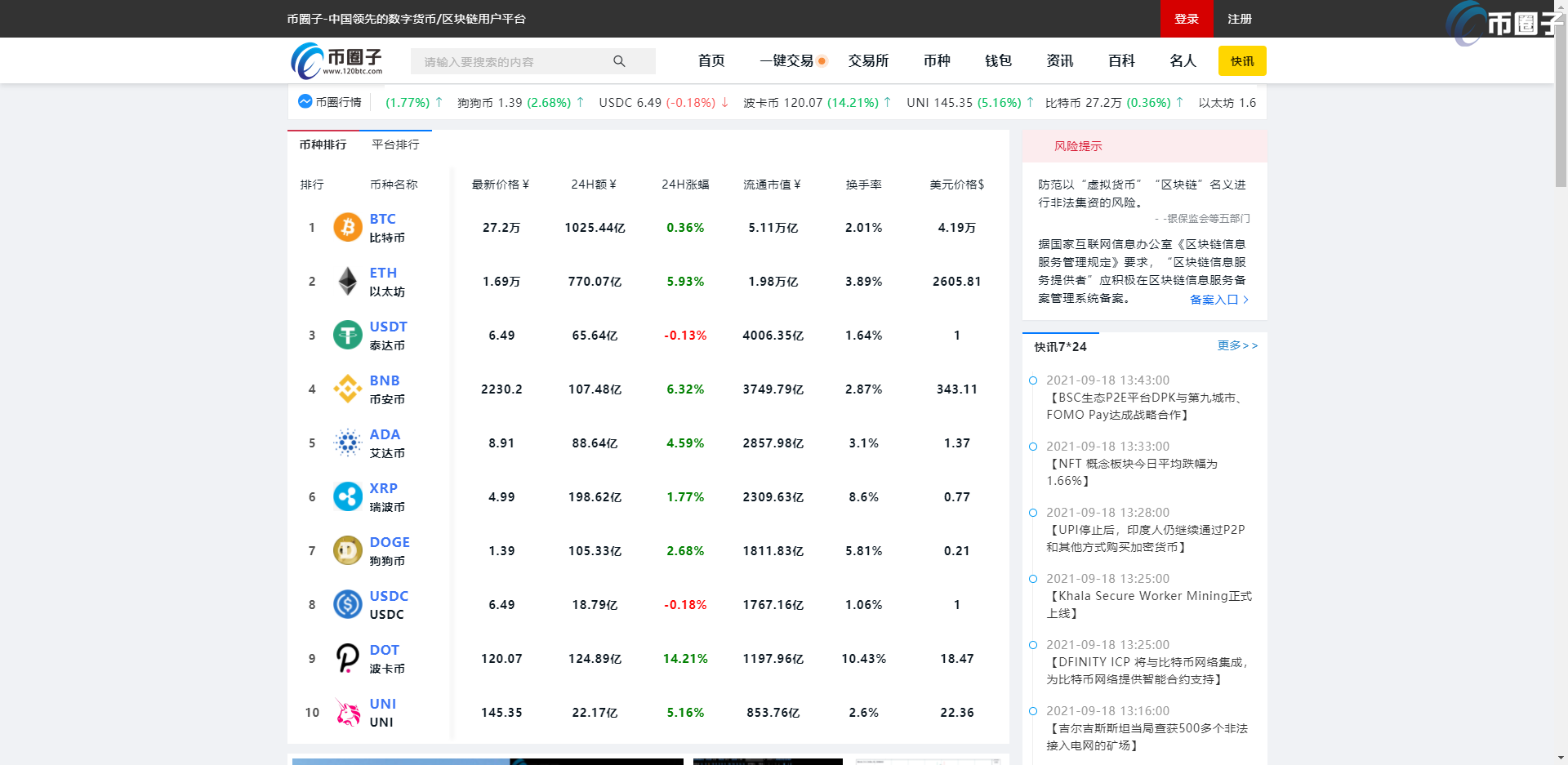Viewport: 1568px width, 765px height.
Task: Open news NFT概念板块今日平均跌幅 headline
Action: [1132, 472]
